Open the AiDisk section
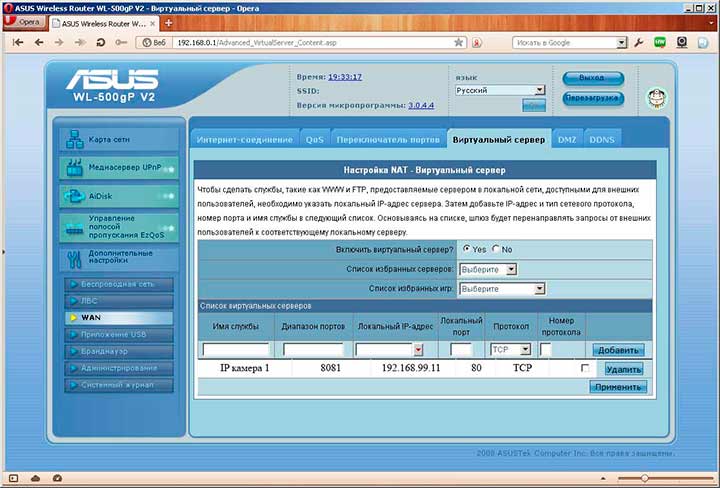 point(118,196)
